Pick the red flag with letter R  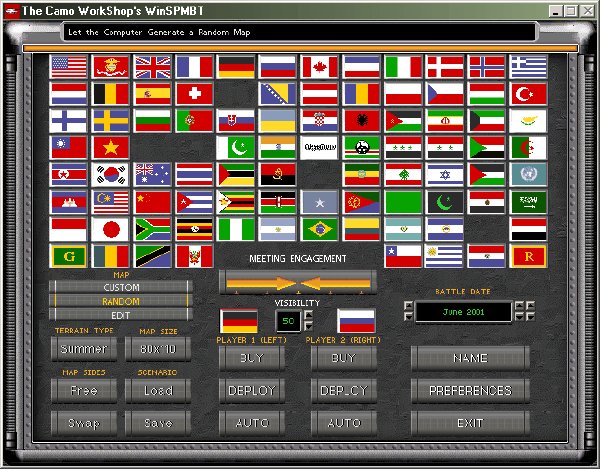(x=528, y=256)
